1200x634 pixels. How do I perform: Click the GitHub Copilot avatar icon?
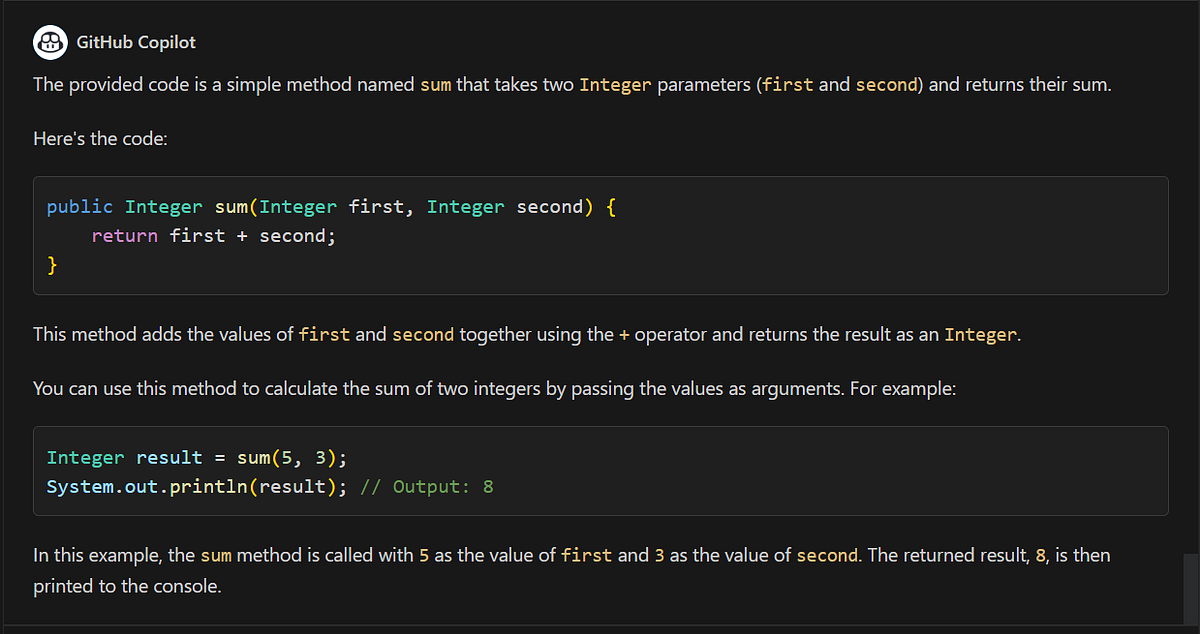coord(50,42)
